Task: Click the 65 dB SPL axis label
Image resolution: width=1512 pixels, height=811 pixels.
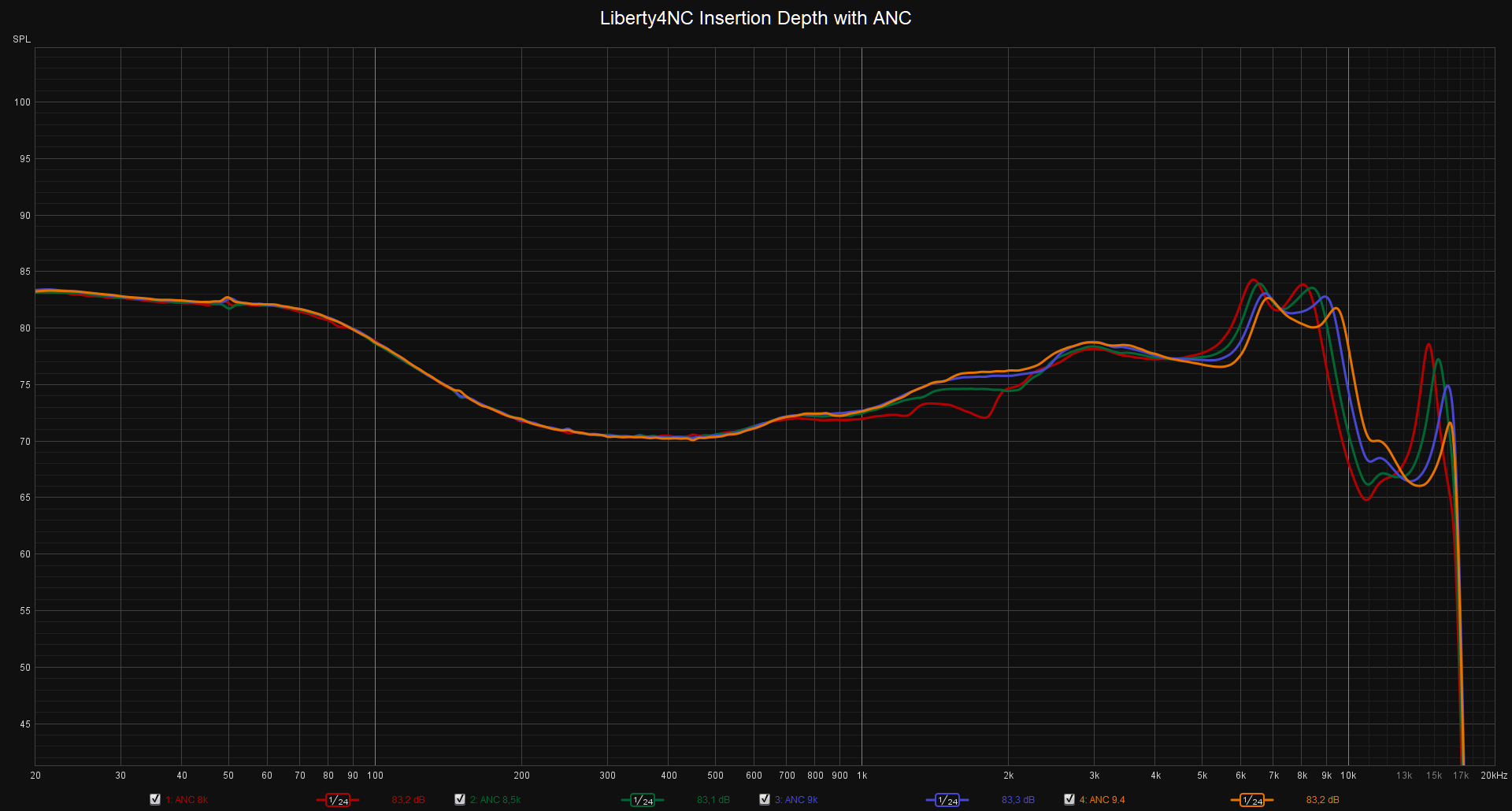Action: pyautogui.click(x=25, y=498)
